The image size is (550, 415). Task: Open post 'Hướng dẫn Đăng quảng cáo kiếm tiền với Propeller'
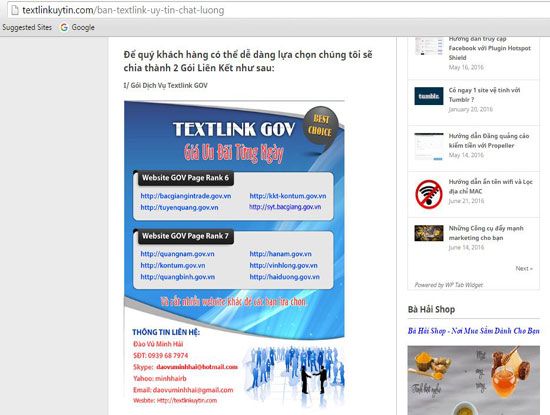(x=489, y=140)
